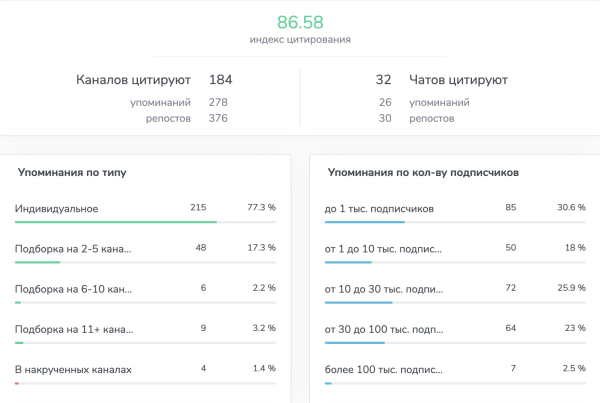Click the 'Упоминания по типу' panel heading

(x=72, y=173)
